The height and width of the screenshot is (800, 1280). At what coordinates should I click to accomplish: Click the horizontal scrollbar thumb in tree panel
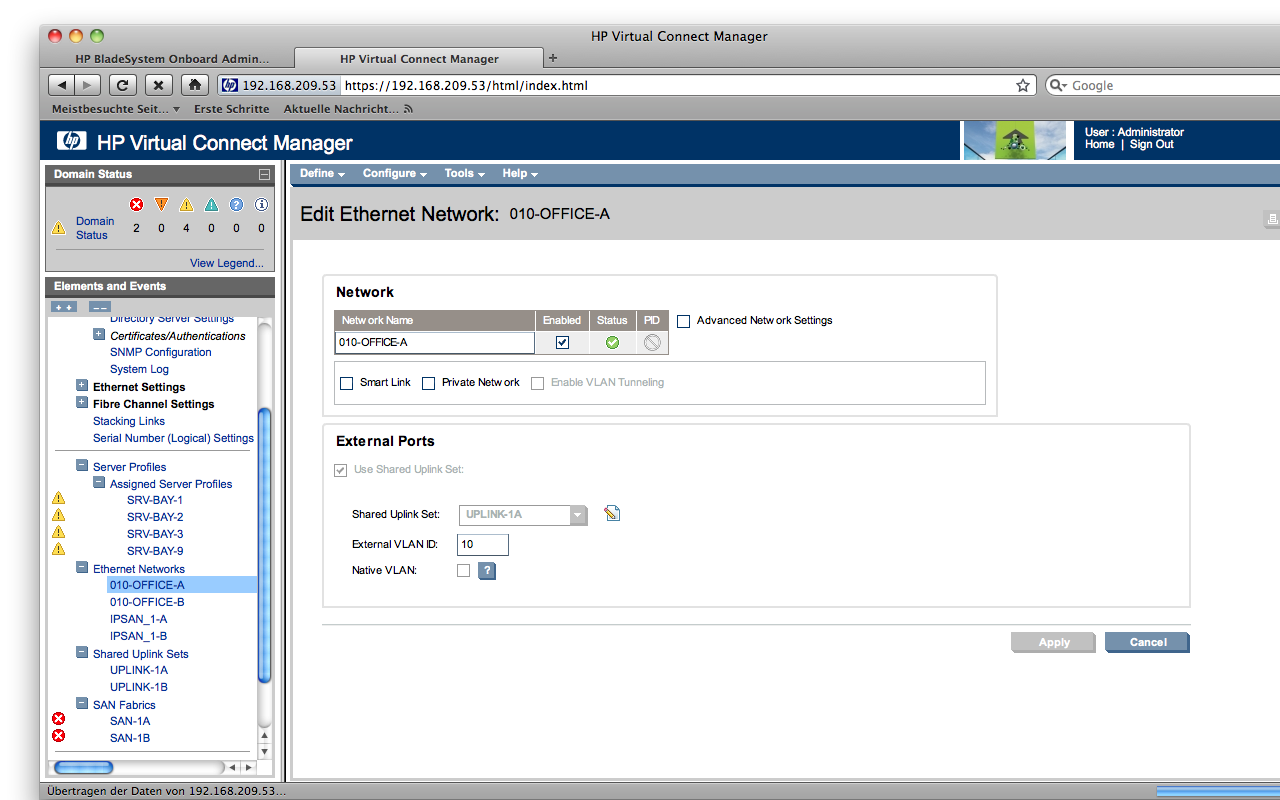[83, 767]
